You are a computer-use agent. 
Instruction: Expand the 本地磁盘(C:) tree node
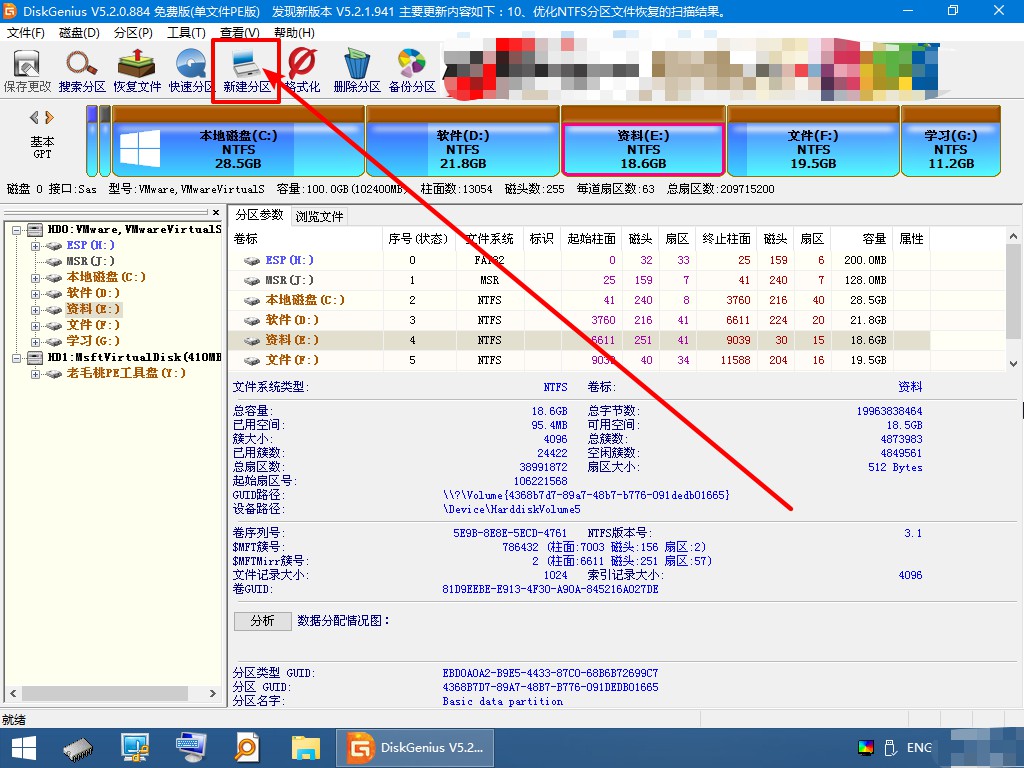pos(35,278)
